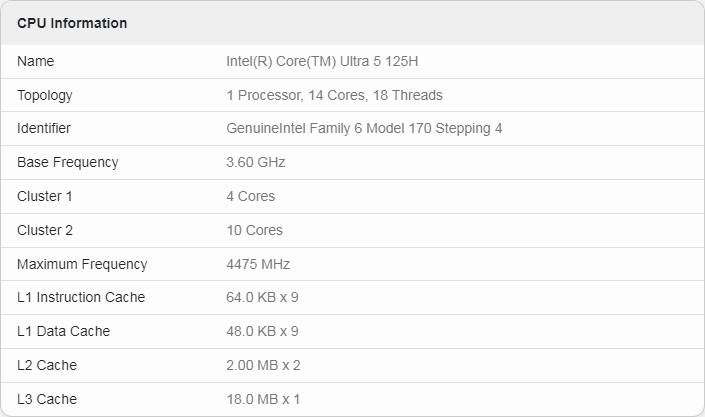Select the '4475 MHz' value
The image size is (705, 417).
point(258,264)
